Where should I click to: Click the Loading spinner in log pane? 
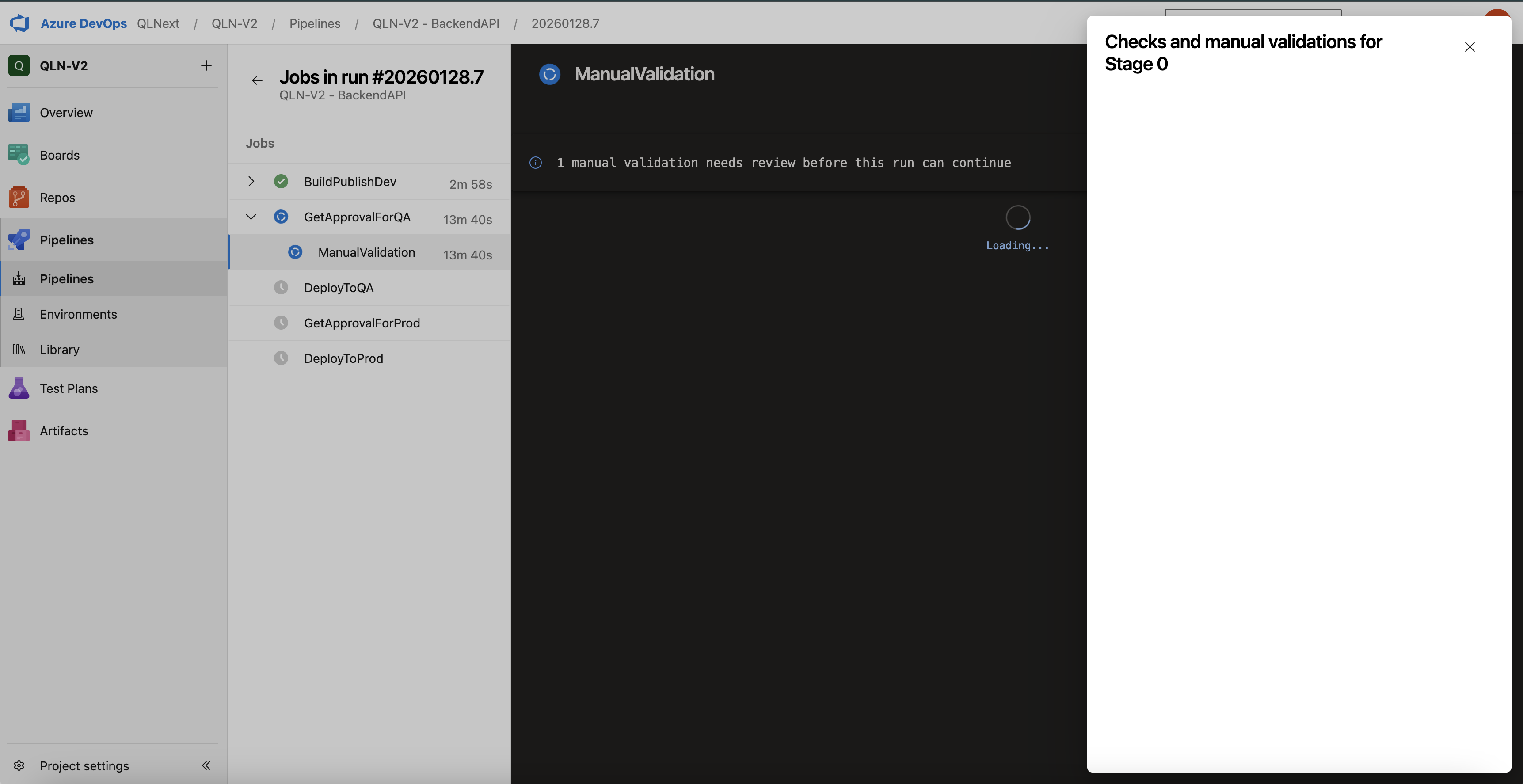point(1017,217)
